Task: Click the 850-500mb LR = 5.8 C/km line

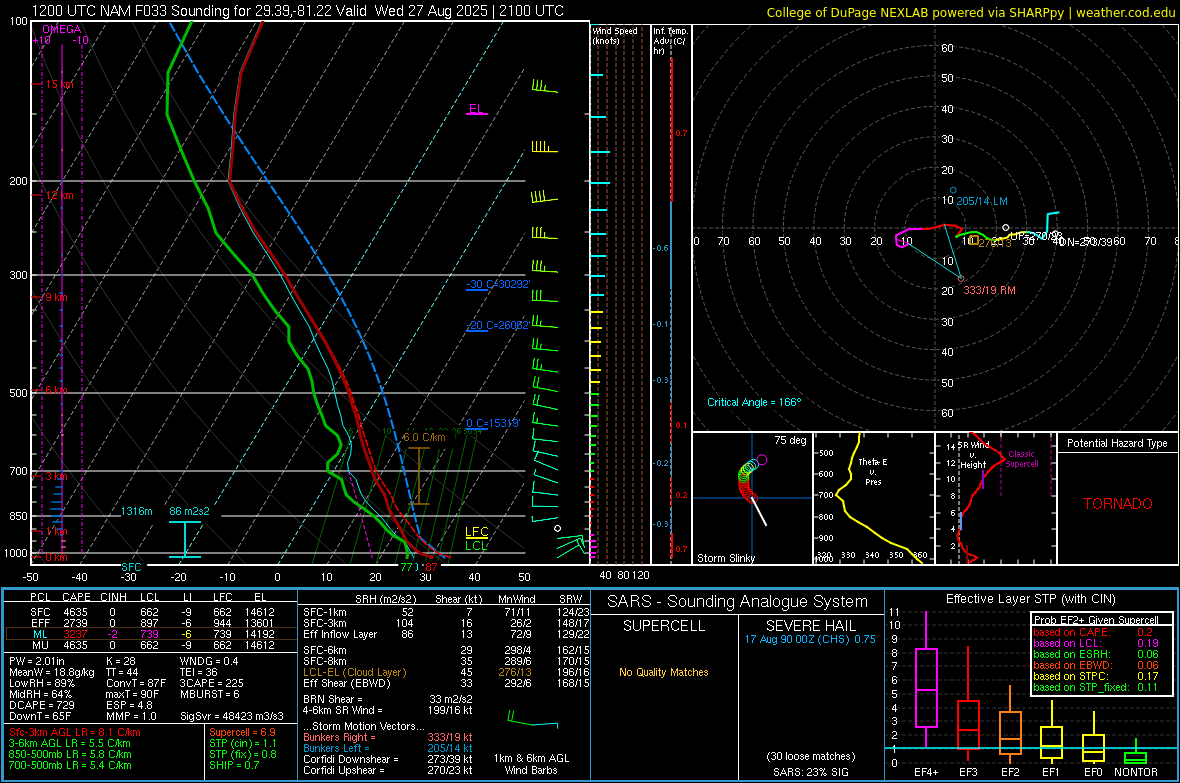Action: coord(70,754)
